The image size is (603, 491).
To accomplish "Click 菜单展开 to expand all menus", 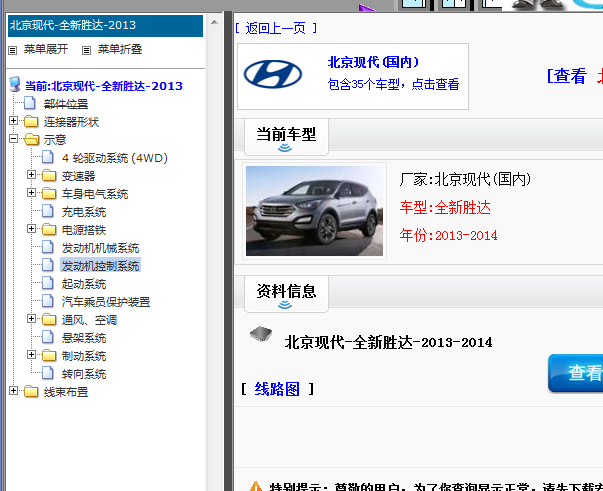I will pyautogui.click(x=46, y=49).
